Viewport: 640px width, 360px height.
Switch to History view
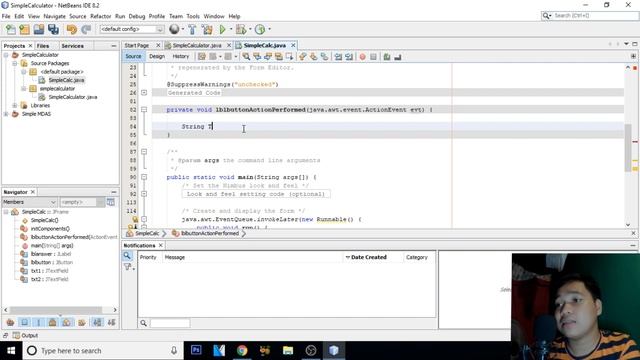pyautogui.click(x=180, y=56)
